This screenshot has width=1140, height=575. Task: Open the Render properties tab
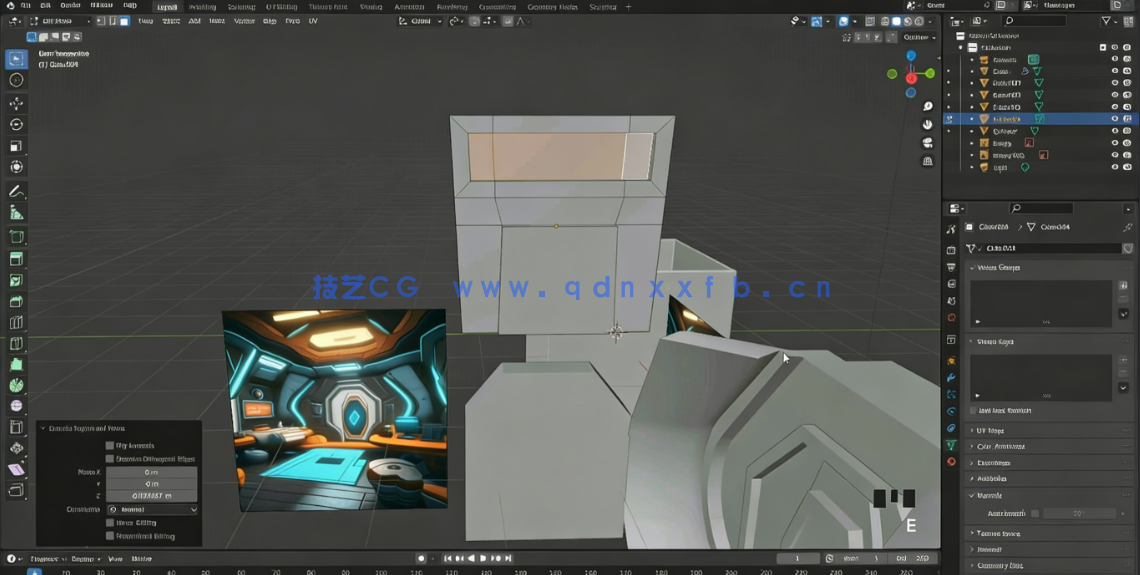951,251
